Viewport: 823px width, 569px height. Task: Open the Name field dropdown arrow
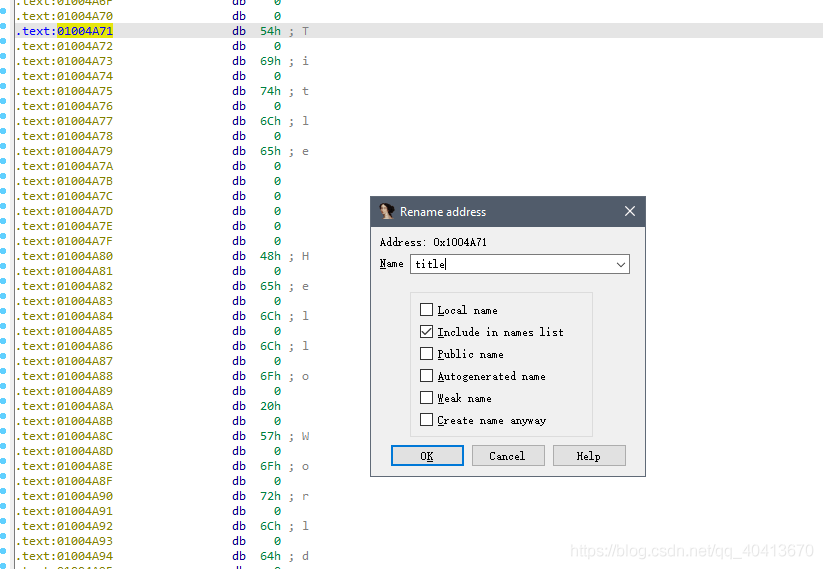[x=621, y=264]
